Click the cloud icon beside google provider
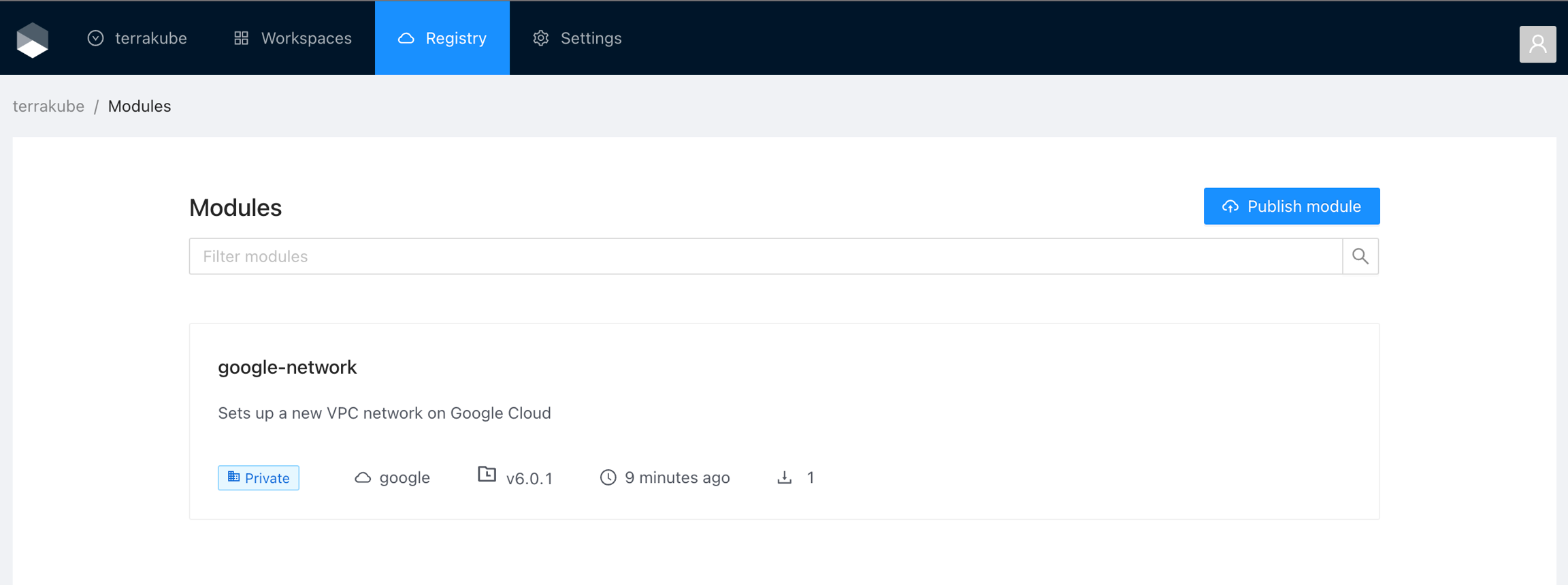Viewport: 1568px width, 585px height. coord(363,478)
